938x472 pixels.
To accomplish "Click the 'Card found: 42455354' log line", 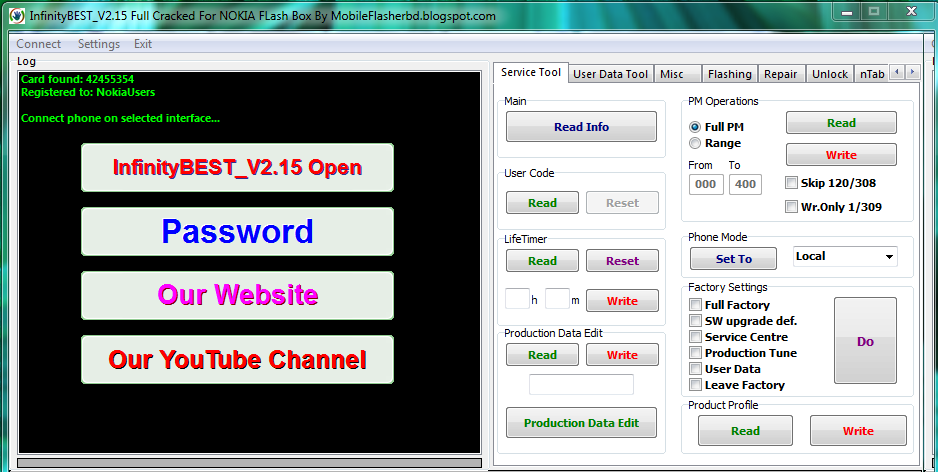I will click(x=78, y=79).
